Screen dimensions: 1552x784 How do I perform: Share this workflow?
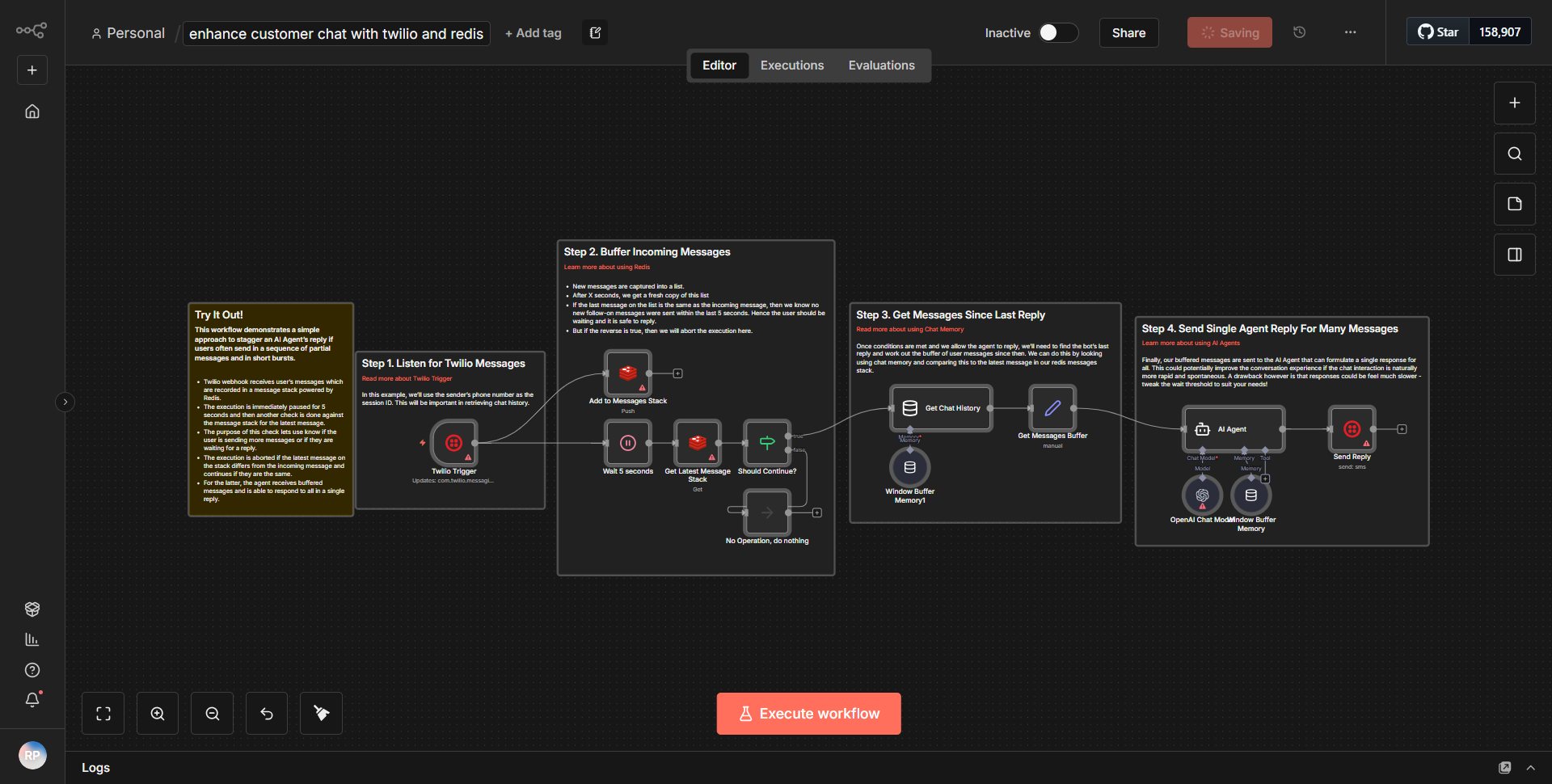1128,32
